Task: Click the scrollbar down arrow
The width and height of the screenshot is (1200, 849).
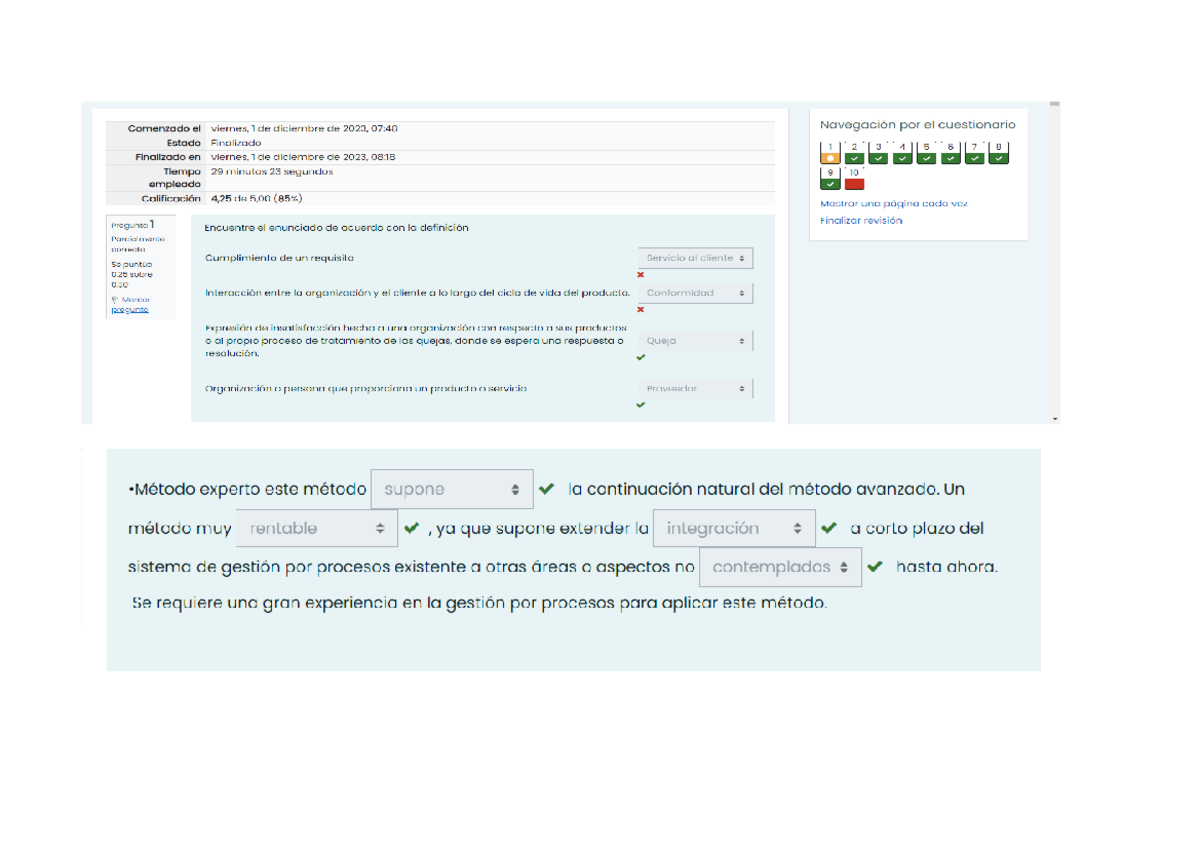Action: [x=1055, y=418]
